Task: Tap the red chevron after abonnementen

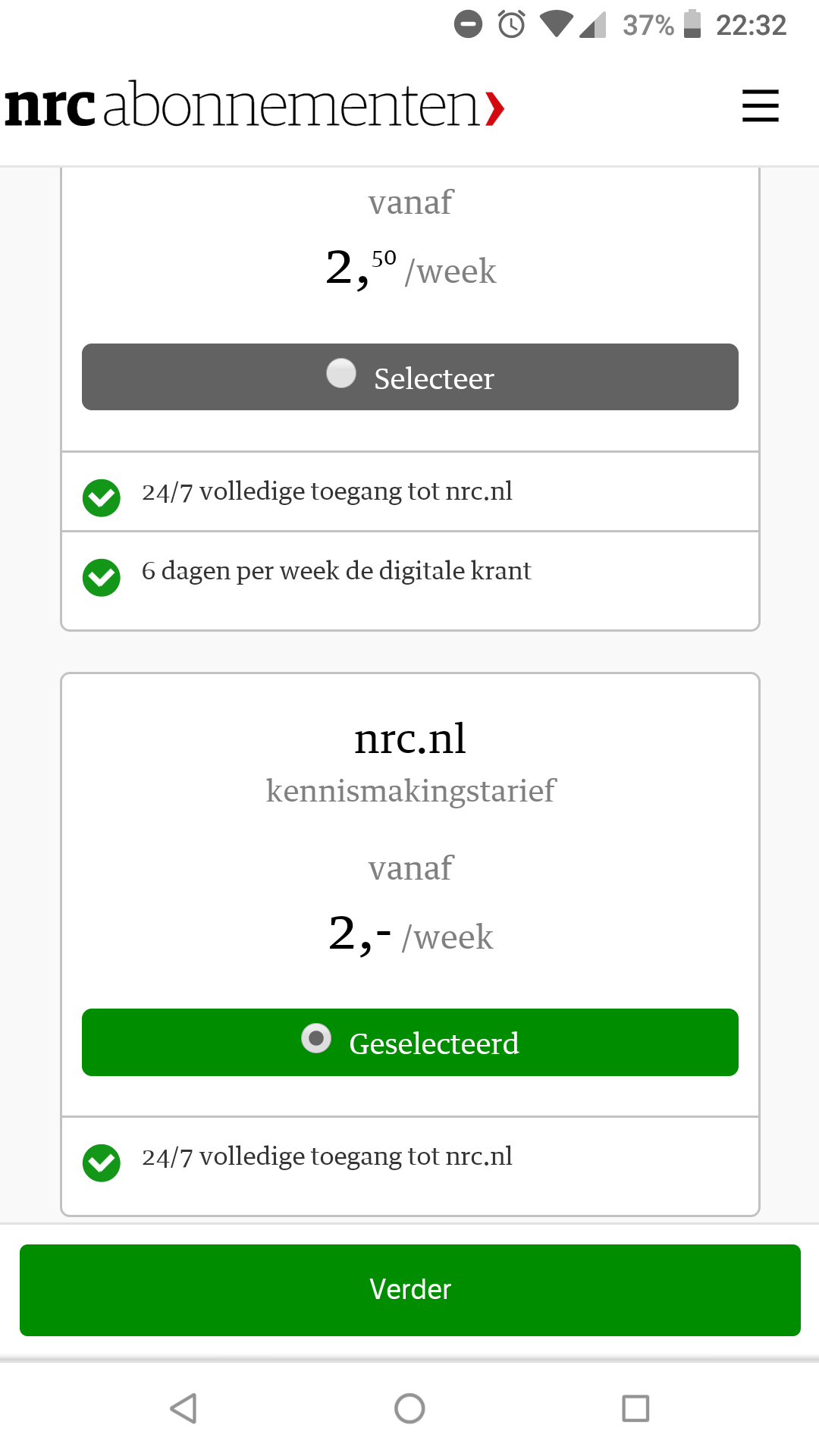Action: pos(495,108)
